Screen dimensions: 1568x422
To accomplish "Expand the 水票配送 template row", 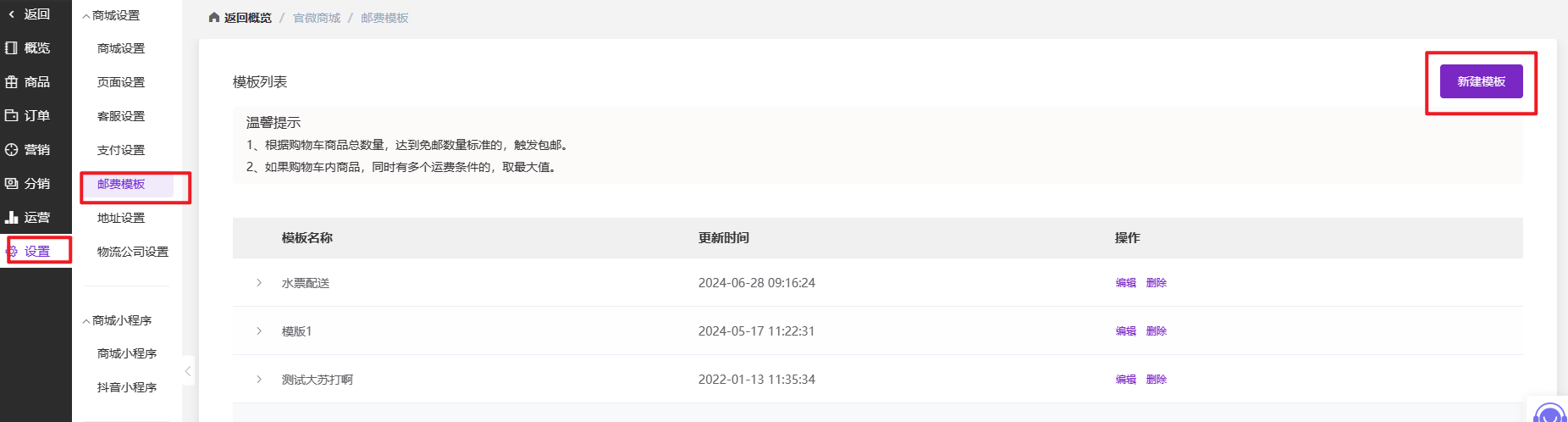I will (259, 283).
